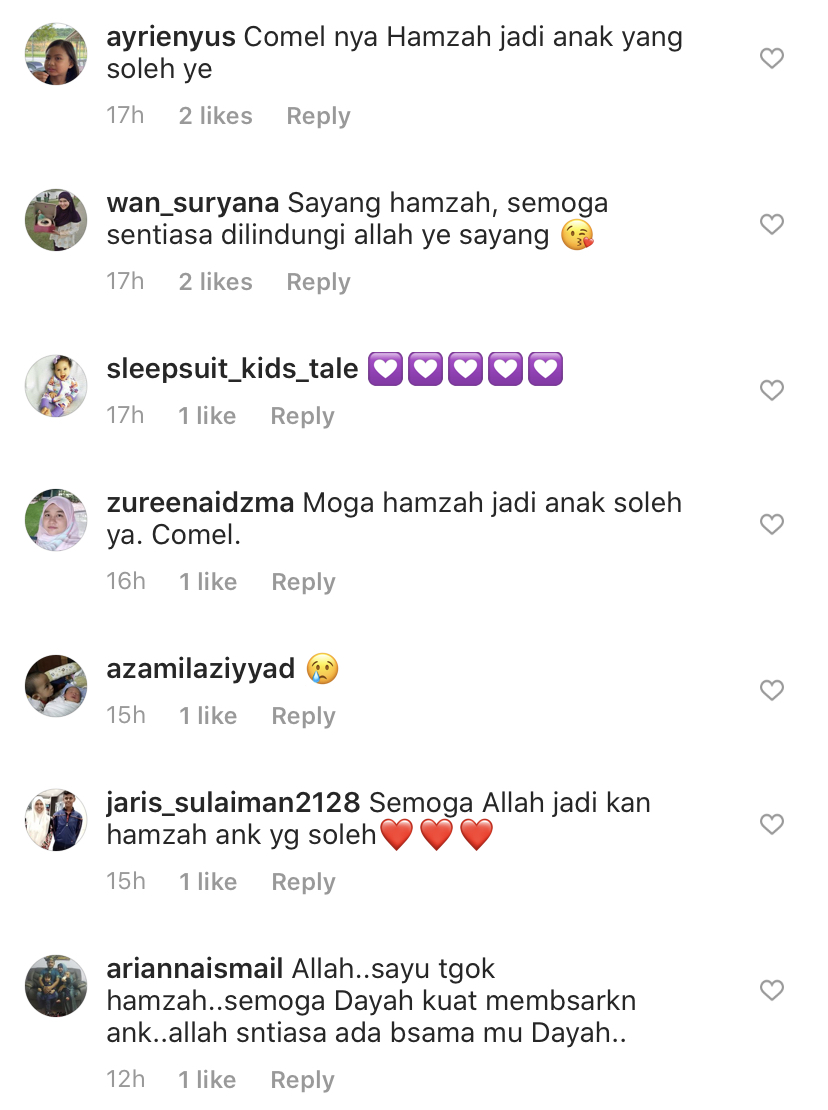Open ayrienyus profile picture
This screenshot has height=1110, width=828.
click(x=56, y=54)
